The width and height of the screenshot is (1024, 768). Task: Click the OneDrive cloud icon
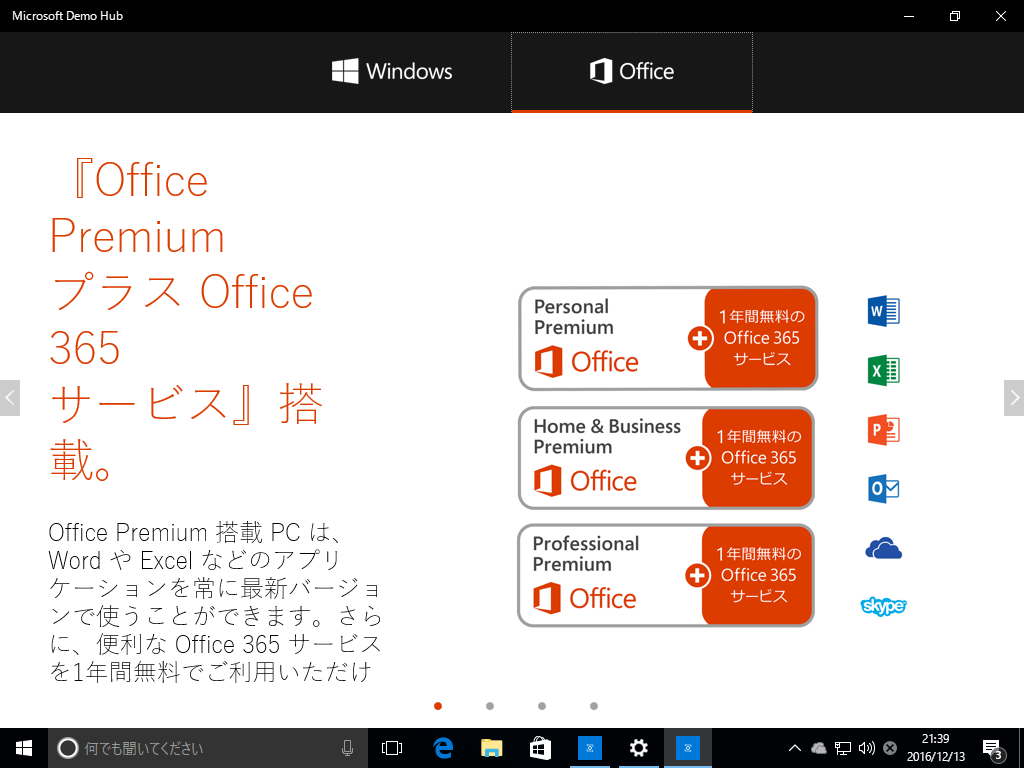pyautogui.click(x=884, y=549)
